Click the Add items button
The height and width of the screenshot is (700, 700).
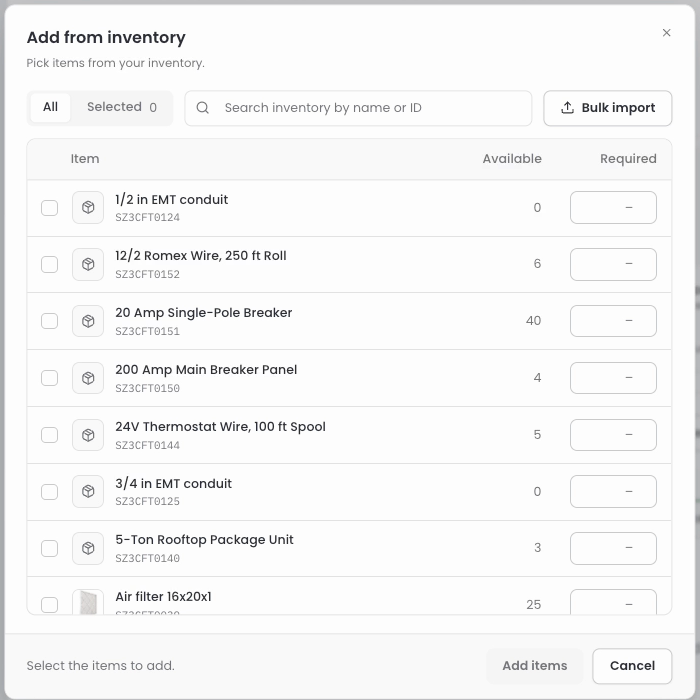click(534, 666)
